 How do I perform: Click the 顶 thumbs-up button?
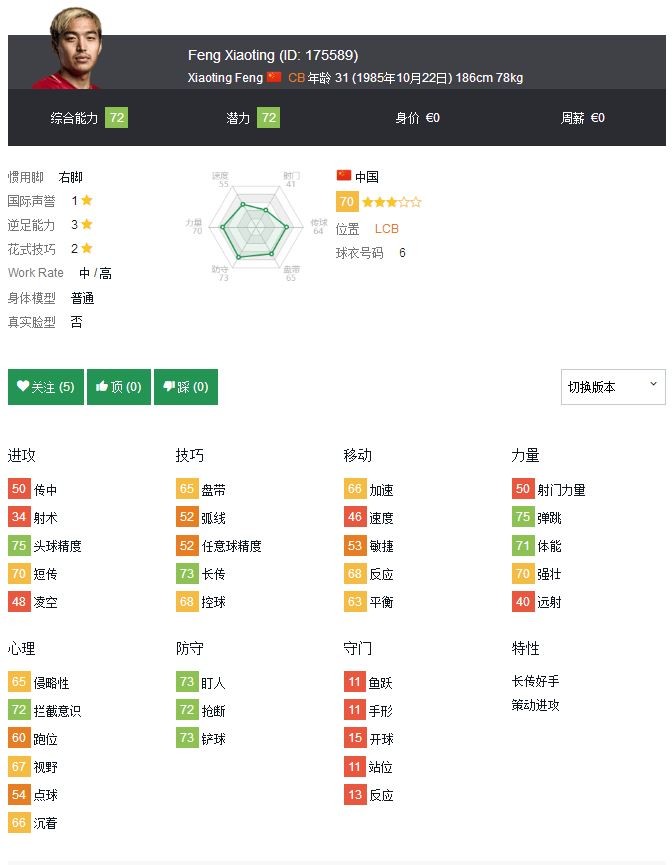(119, 387)
